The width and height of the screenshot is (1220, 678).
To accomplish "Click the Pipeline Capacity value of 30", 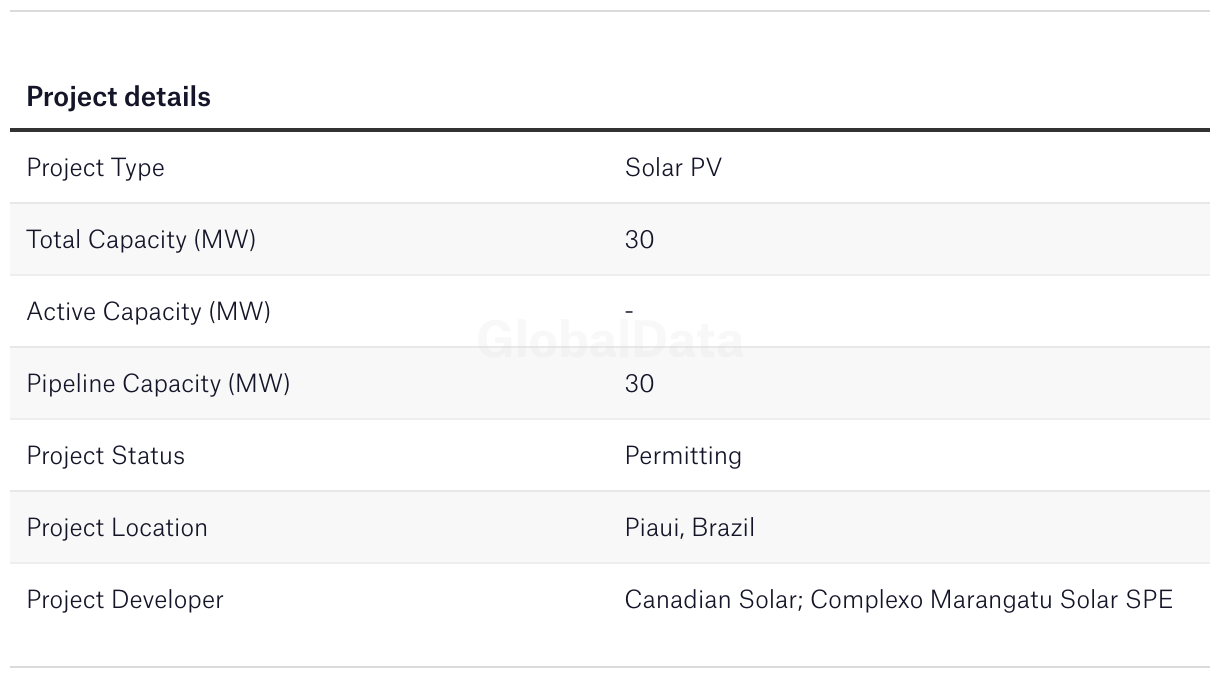I will (x=639, y=384).
